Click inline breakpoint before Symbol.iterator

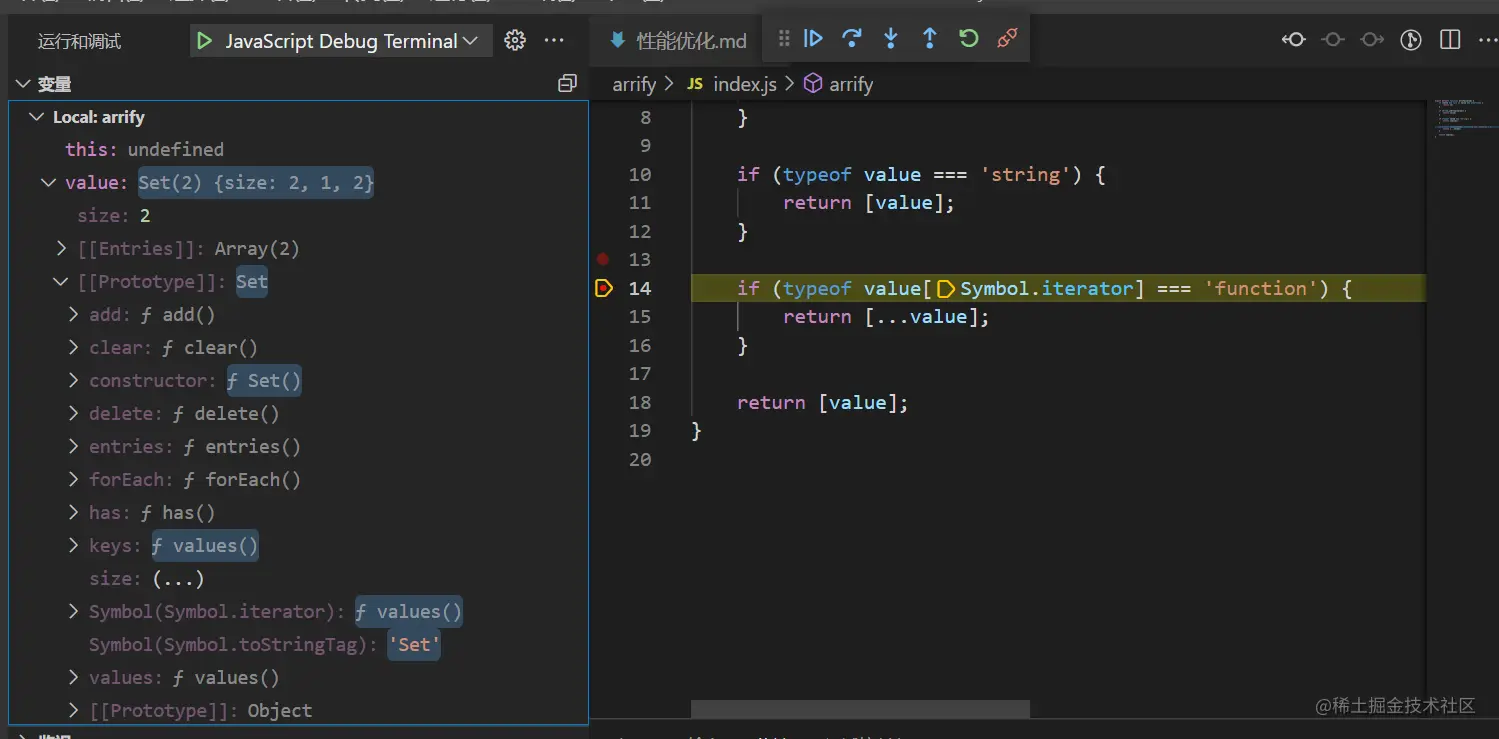[945, 289]
